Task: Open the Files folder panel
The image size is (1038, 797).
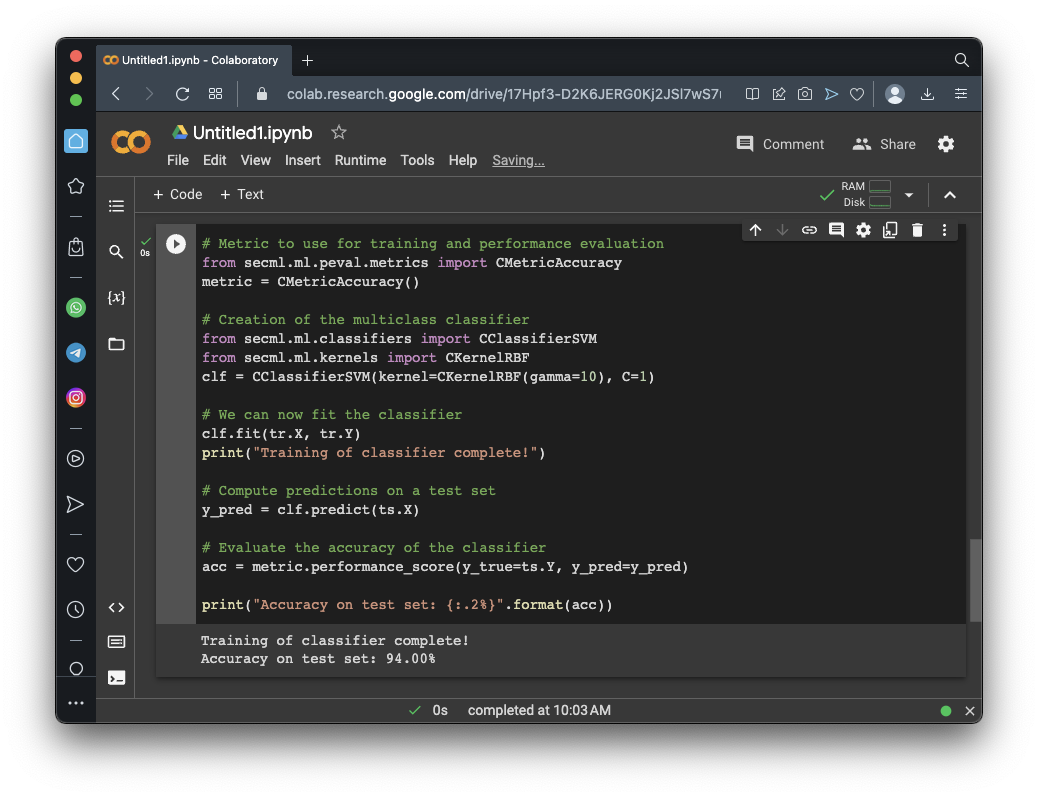Action: click(116, 344)
